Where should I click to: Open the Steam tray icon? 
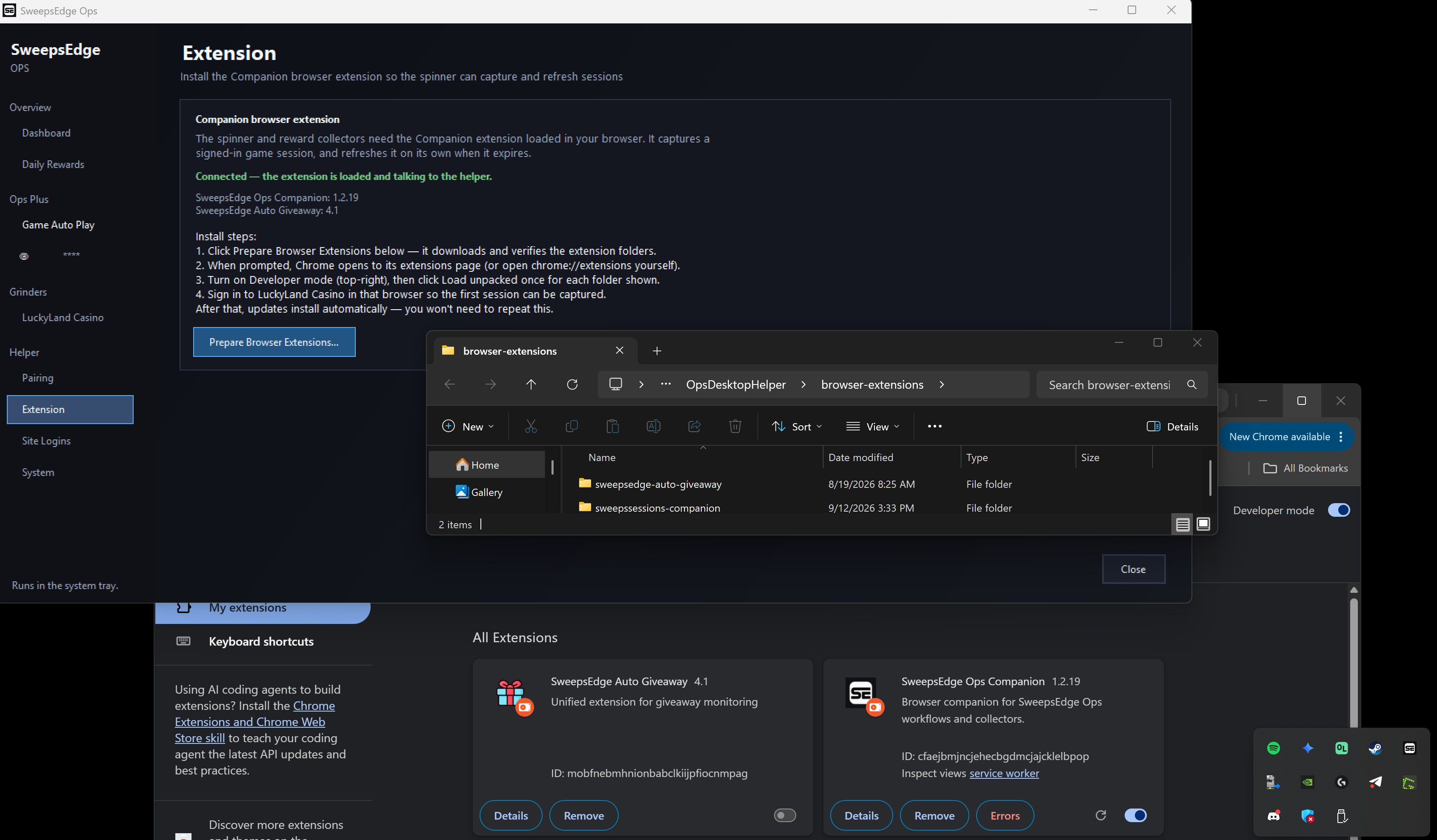[1375, 748]
